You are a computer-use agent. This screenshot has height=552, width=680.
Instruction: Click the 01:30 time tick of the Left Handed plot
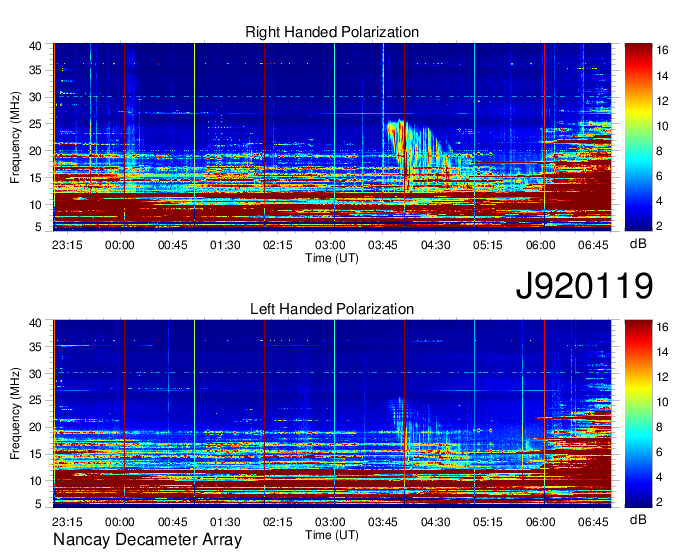click(x=225, y=522)
